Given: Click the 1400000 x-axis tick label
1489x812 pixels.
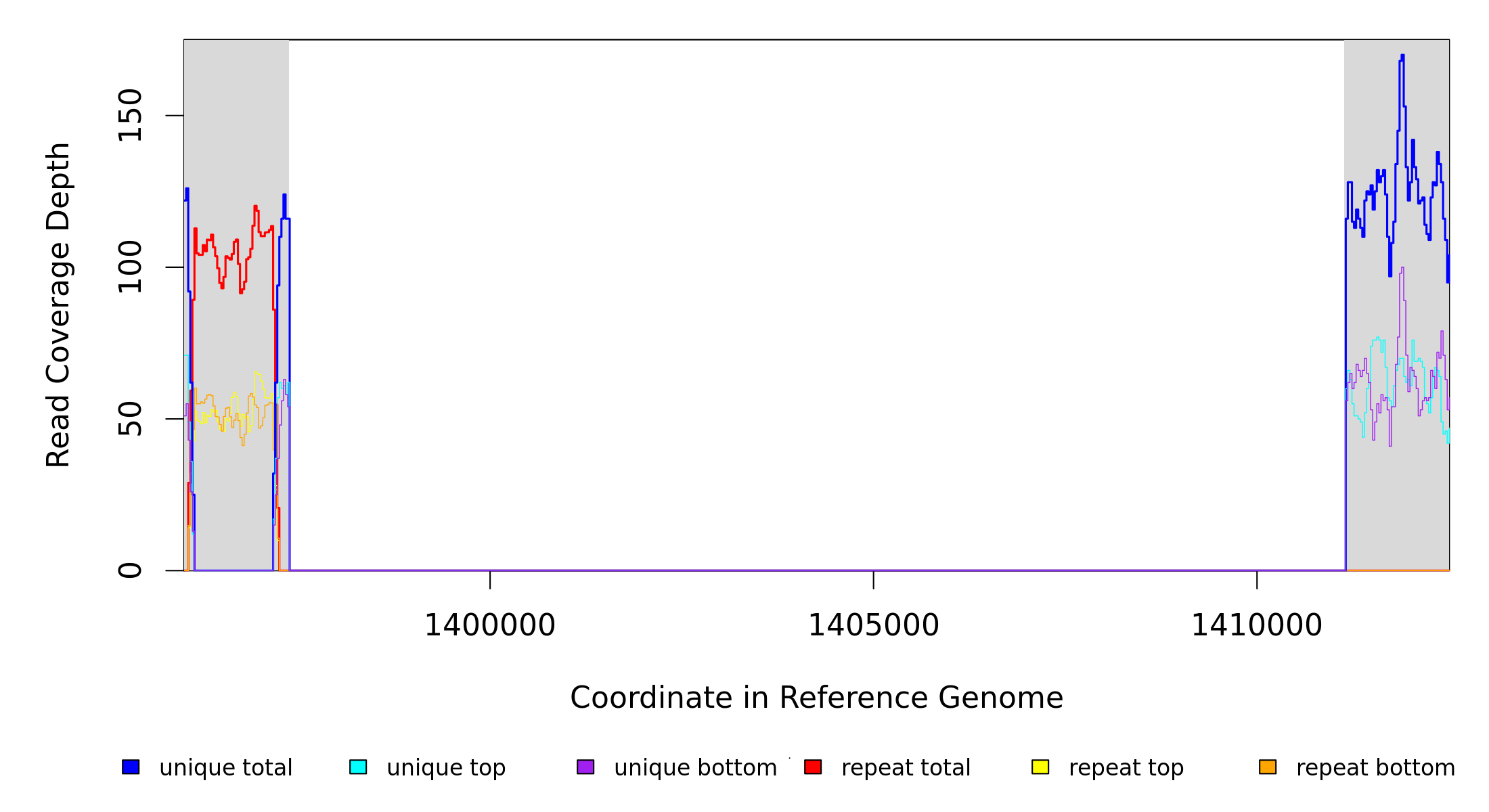Looking at the screenshot, I should [x=489, y=625].
